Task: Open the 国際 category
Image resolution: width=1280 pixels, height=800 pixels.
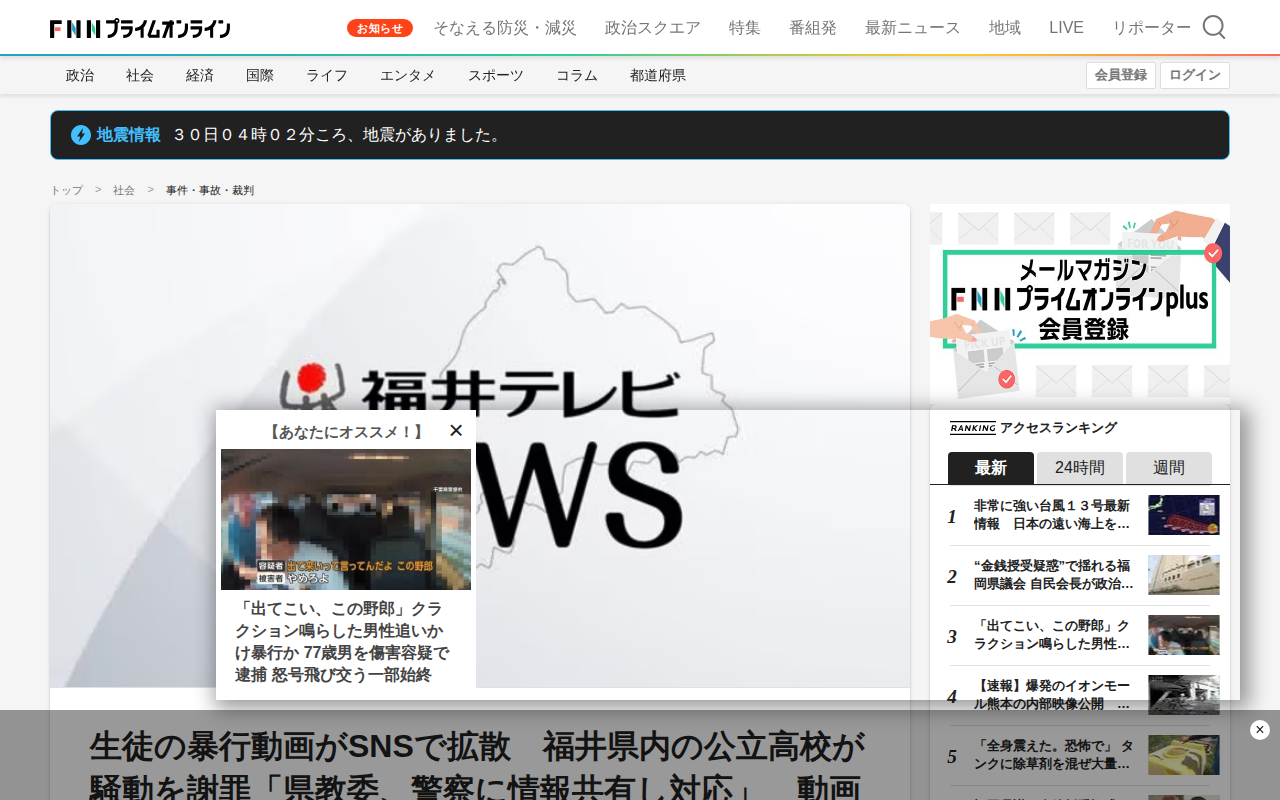Action: pos(260,75)
